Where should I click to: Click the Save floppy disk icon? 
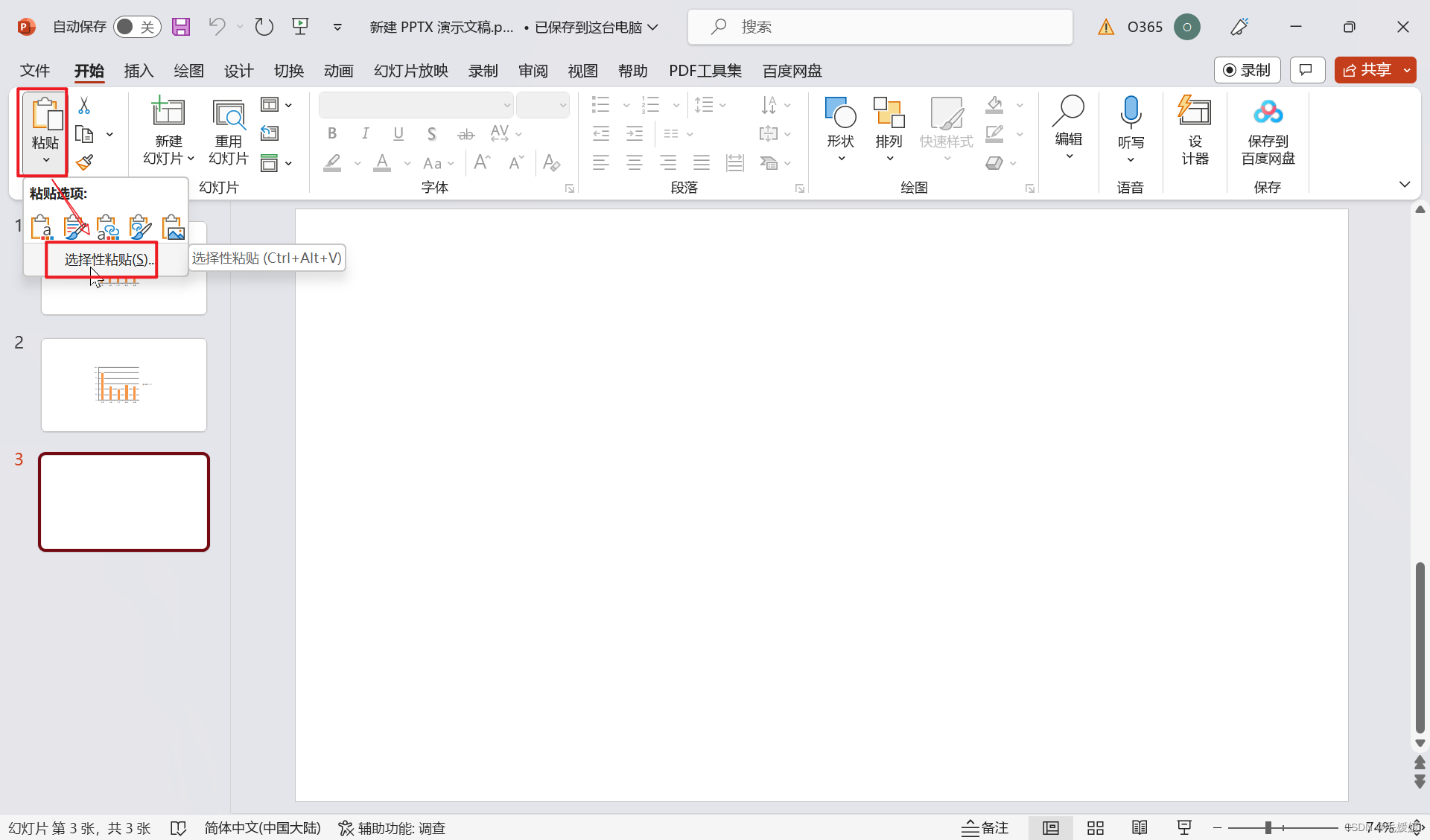(x=181, y=27)
